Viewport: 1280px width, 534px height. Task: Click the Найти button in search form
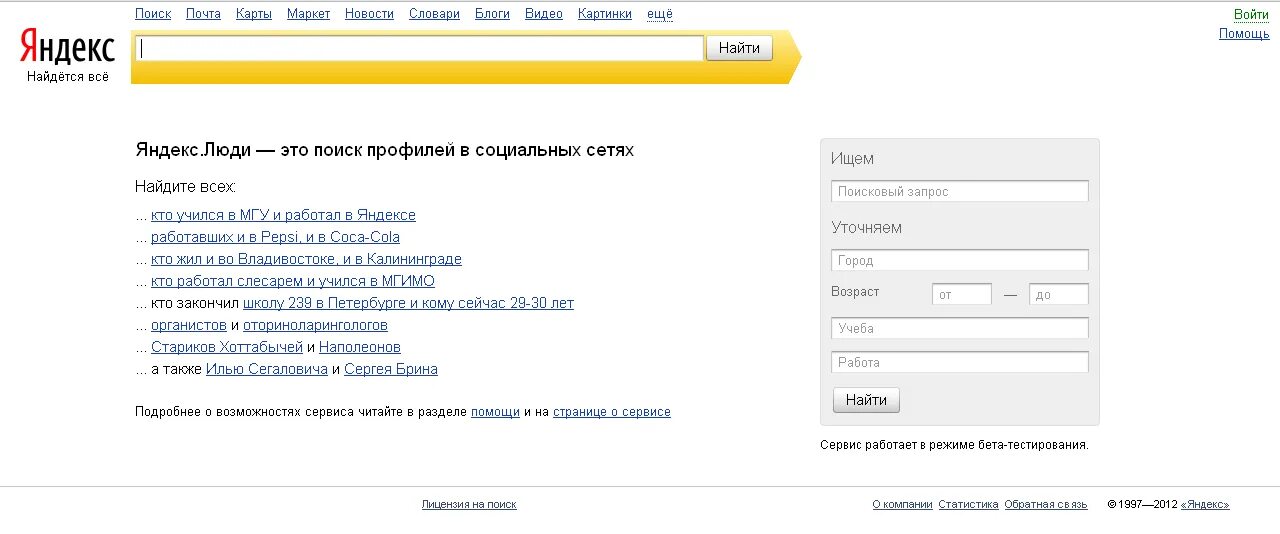[866, 400]
